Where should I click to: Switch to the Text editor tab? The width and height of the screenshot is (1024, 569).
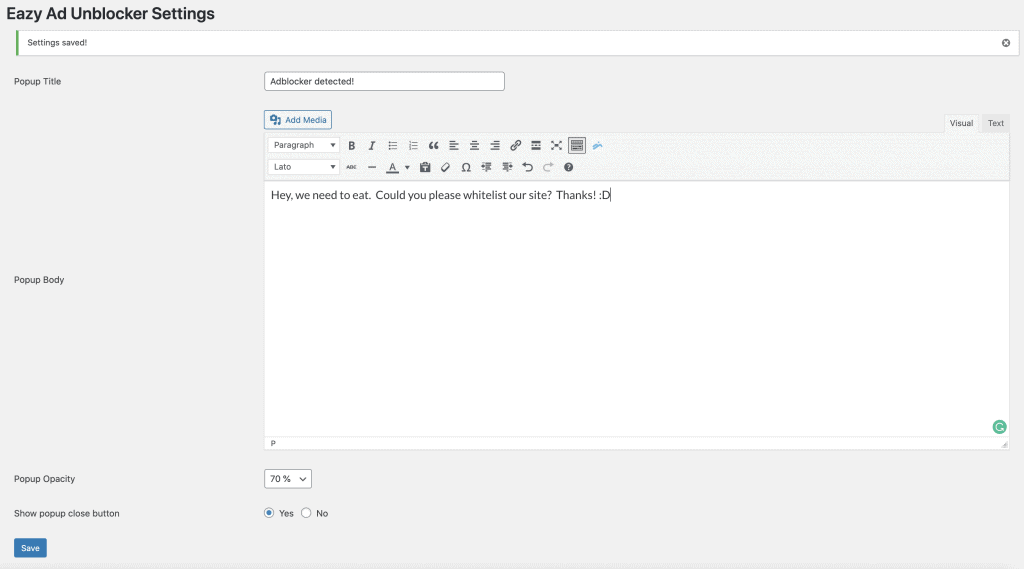tap(995, 123)
